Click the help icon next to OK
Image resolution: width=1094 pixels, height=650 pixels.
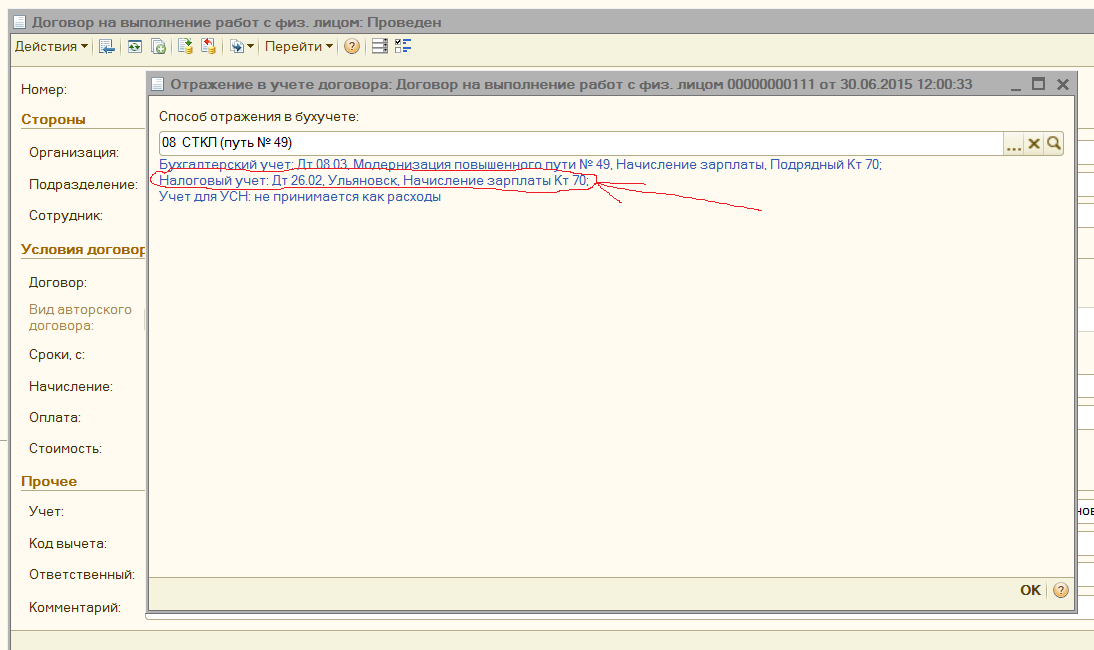(x=1060, y=590)
